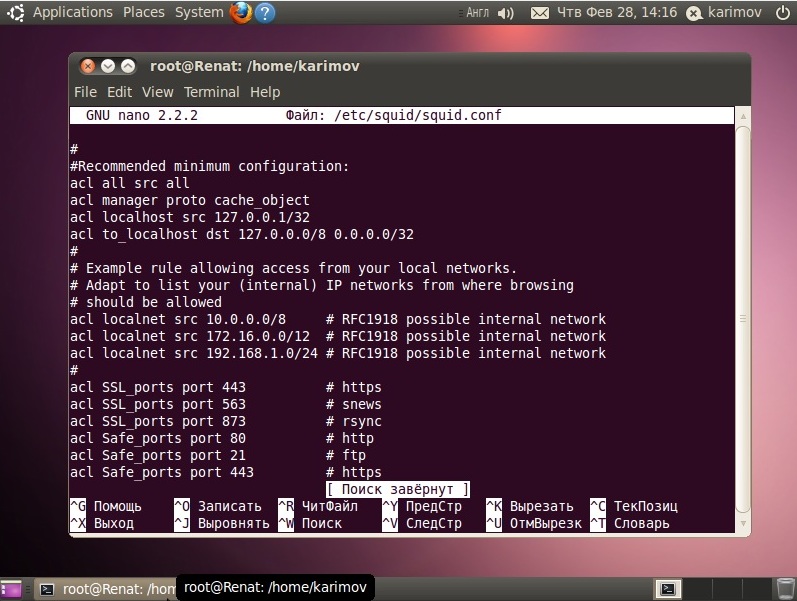Click the scrollbar up arrow
The height and width of the screenshot is (601, 797).
click(743, 116)
